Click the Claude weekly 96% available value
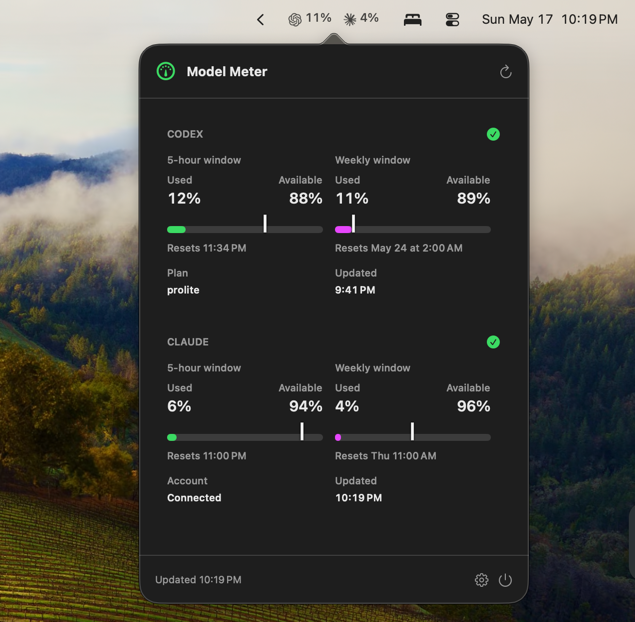Image resolution: width=635 pixels, height=622 pixels. point(473,406)
